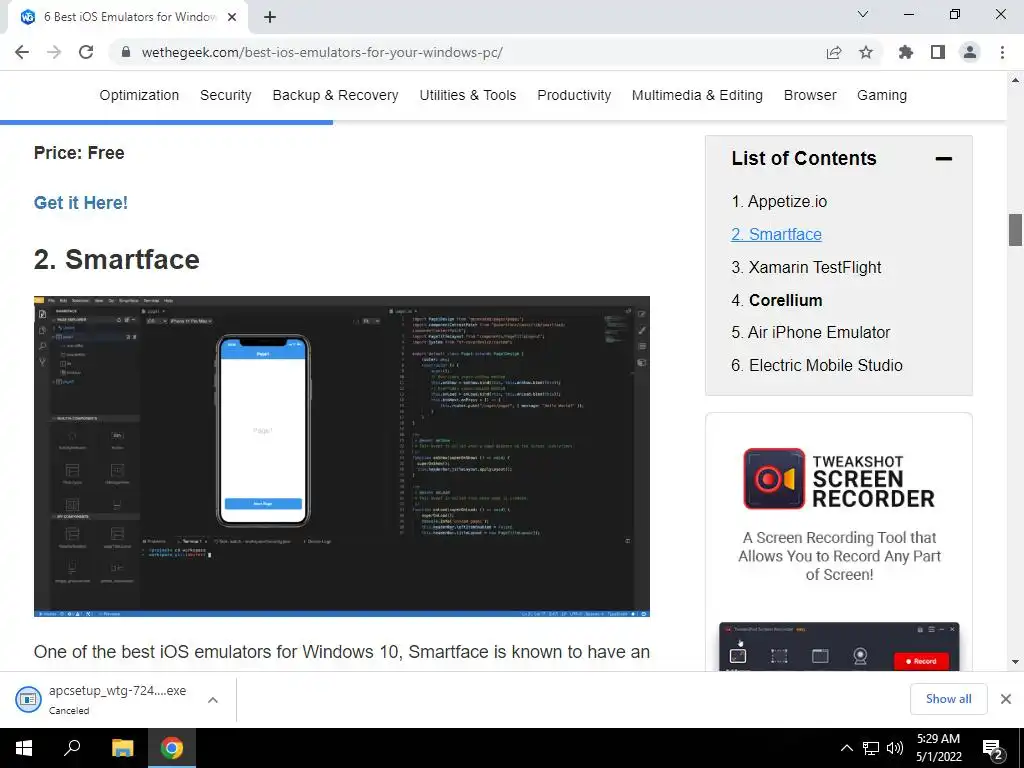
Task: Show hidden system tray icons
Action: [x=846, y=748]
